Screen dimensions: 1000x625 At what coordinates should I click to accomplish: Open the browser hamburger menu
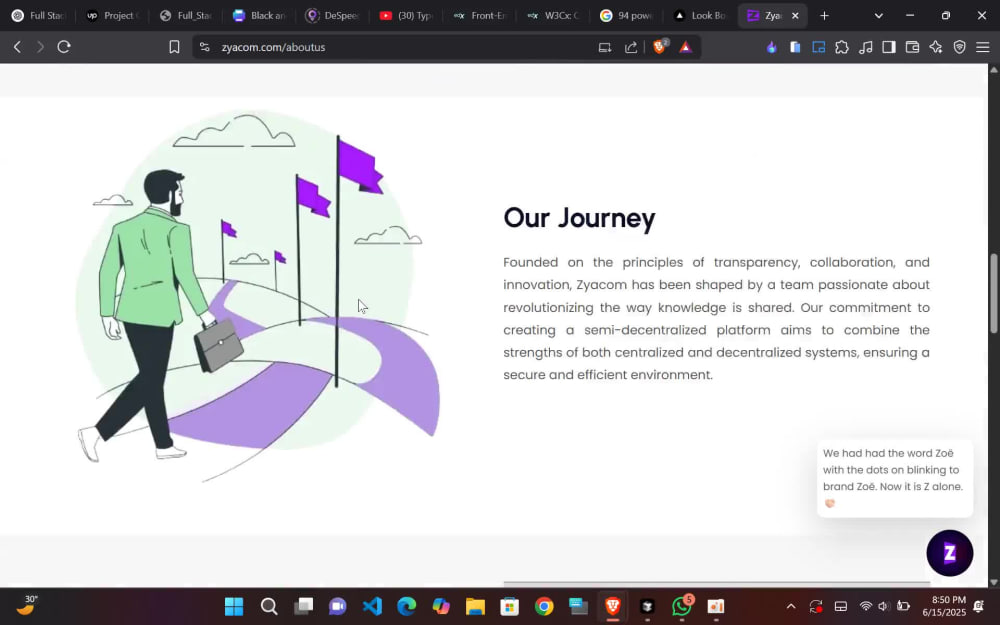[983, 47]
